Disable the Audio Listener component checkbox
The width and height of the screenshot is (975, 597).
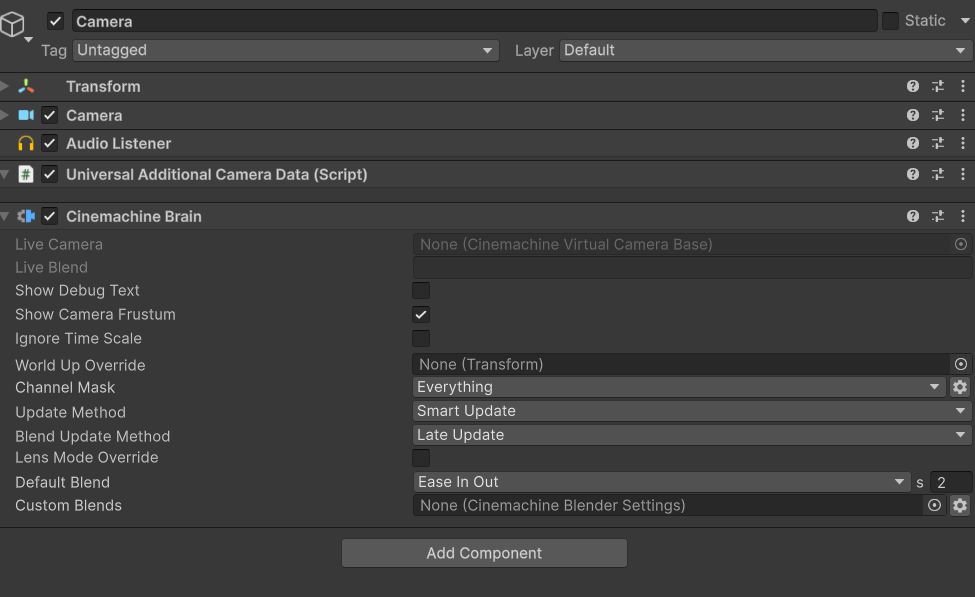point(49,144)
